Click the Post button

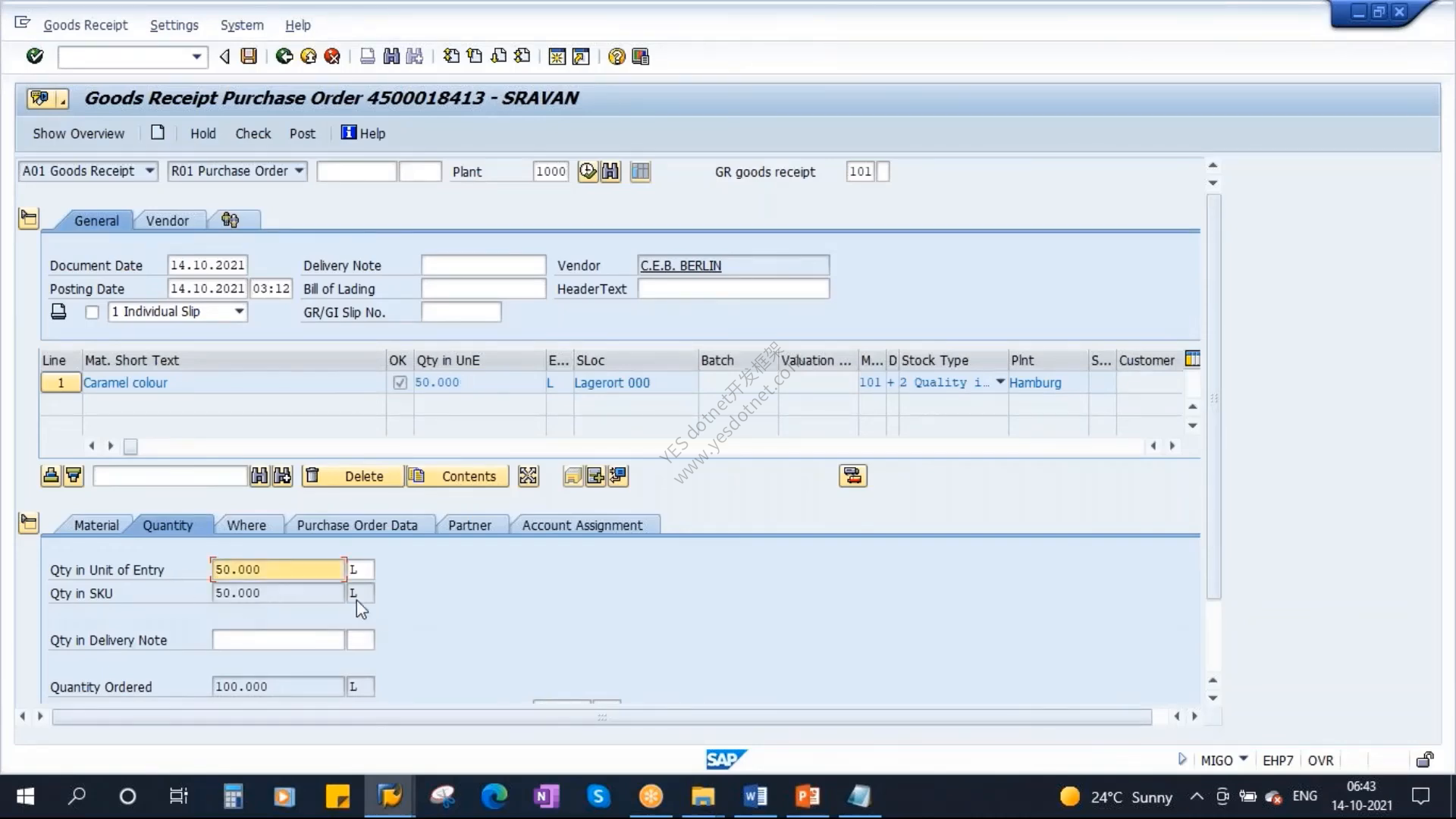[x=303, y=133]
